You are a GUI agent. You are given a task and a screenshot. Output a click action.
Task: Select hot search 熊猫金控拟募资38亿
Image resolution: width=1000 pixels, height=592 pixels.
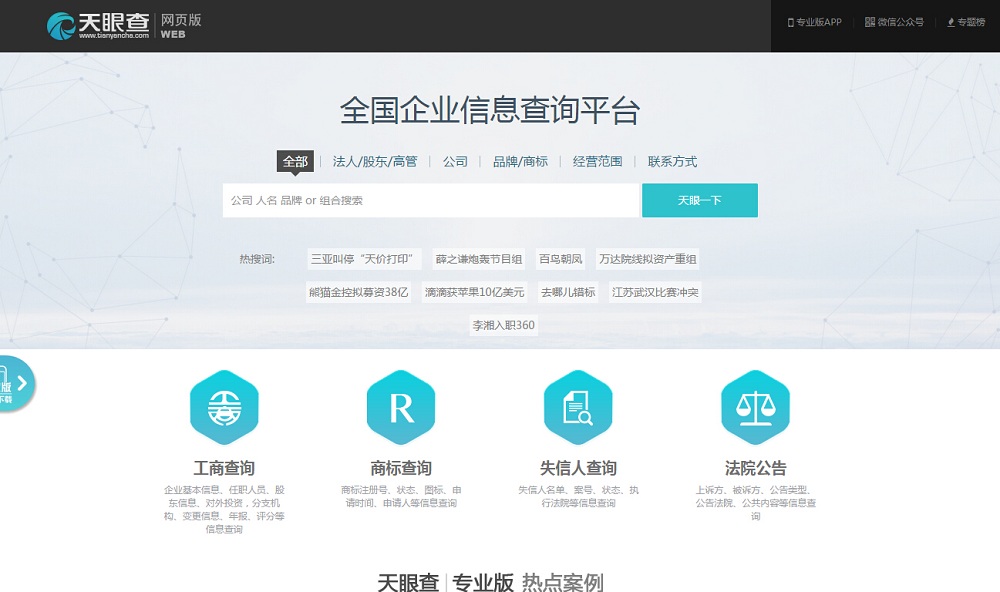358,292
